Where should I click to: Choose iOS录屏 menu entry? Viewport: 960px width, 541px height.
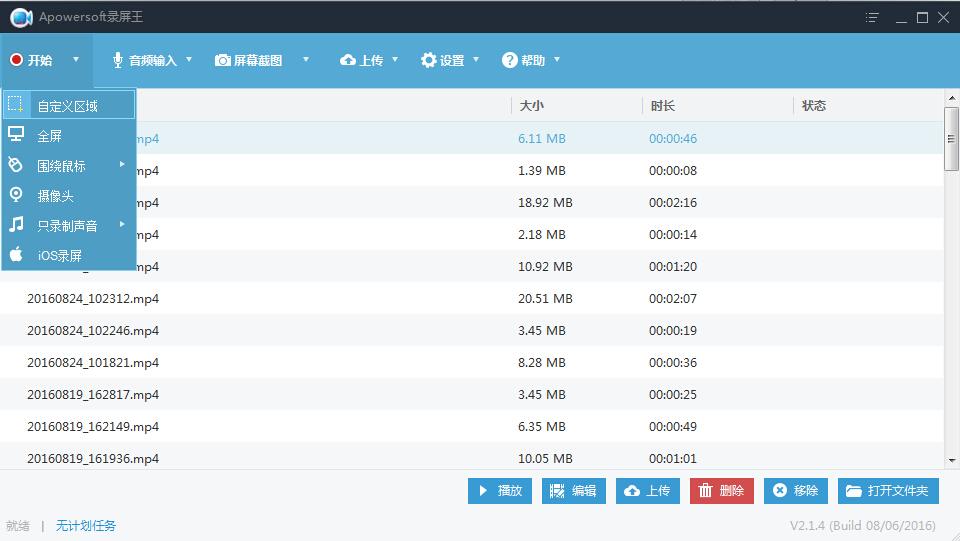click(x=69, y=255)
